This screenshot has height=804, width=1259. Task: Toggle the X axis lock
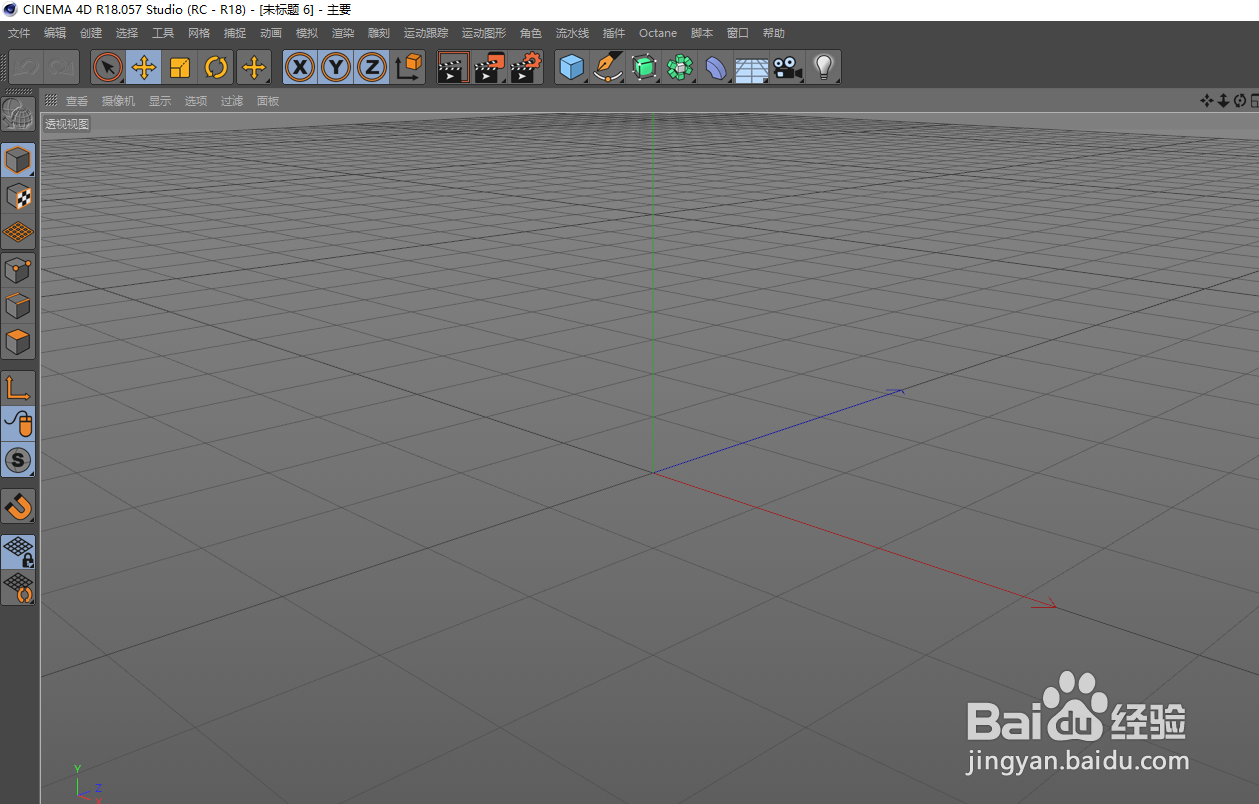(300, 67)
